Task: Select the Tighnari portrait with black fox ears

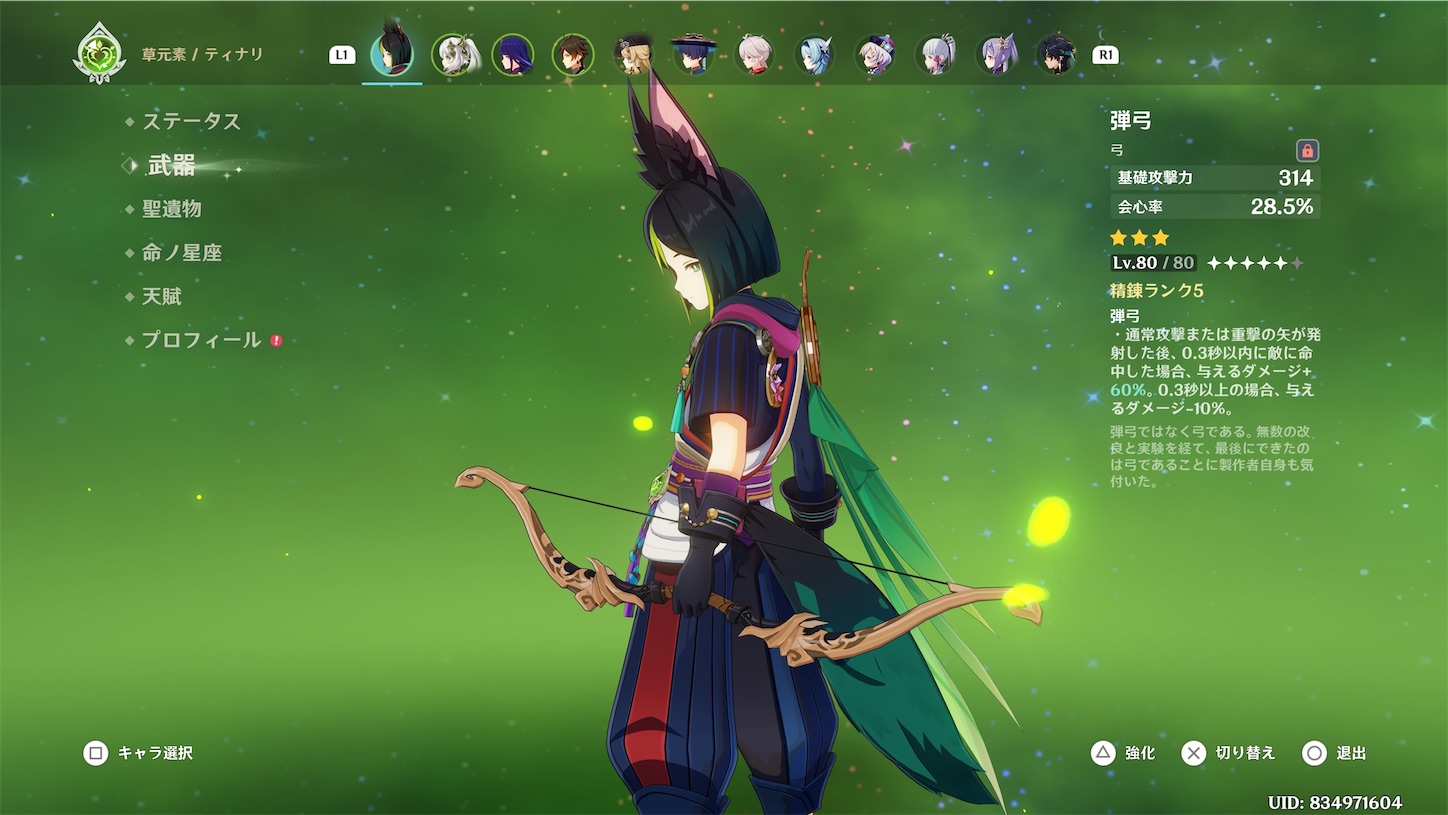Action: pos(392,54)
